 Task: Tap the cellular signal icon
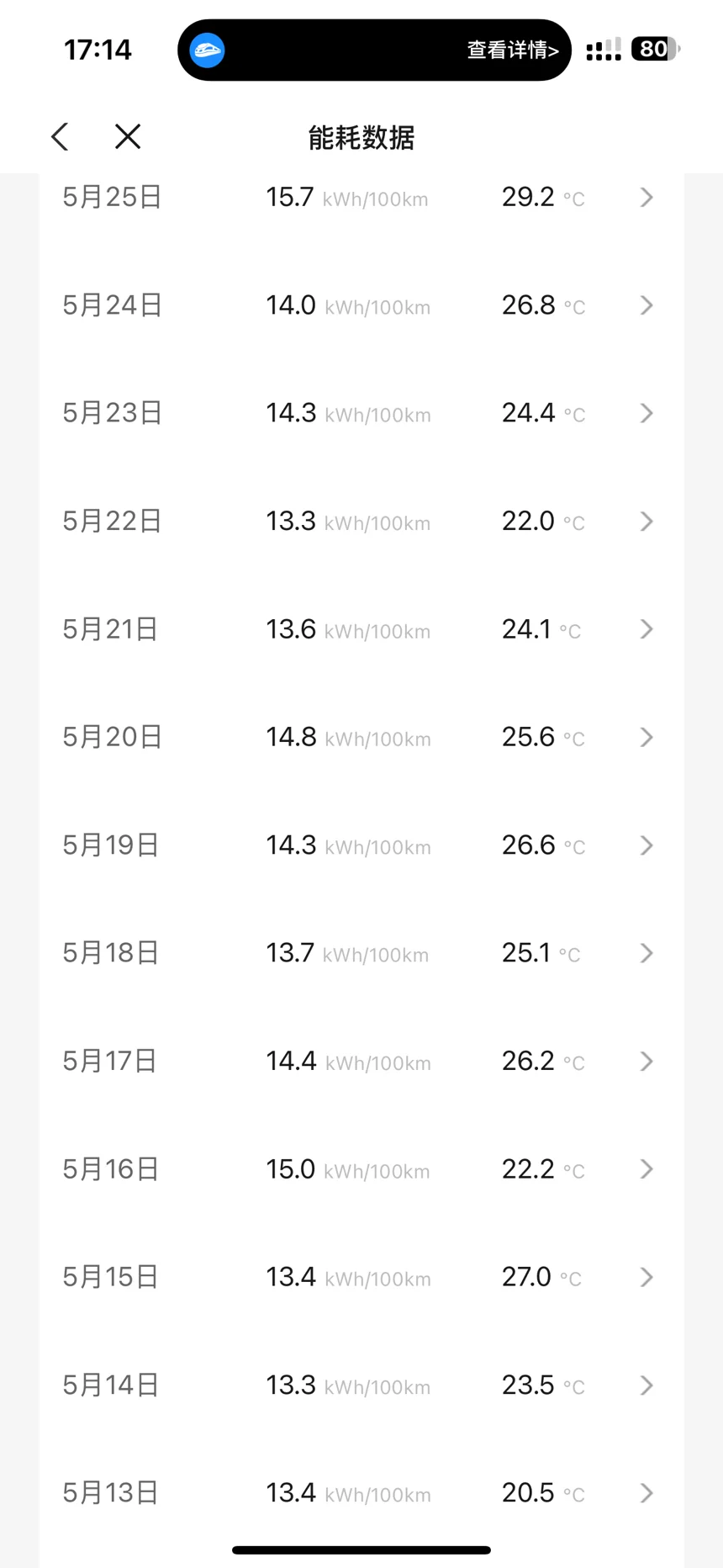[x=604, y=50]
